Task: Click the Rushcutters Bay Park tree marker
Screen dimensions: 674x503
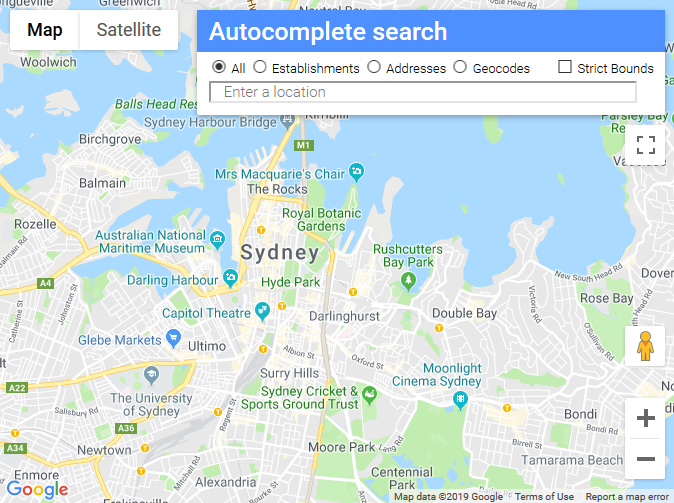Action: [408, 282]
